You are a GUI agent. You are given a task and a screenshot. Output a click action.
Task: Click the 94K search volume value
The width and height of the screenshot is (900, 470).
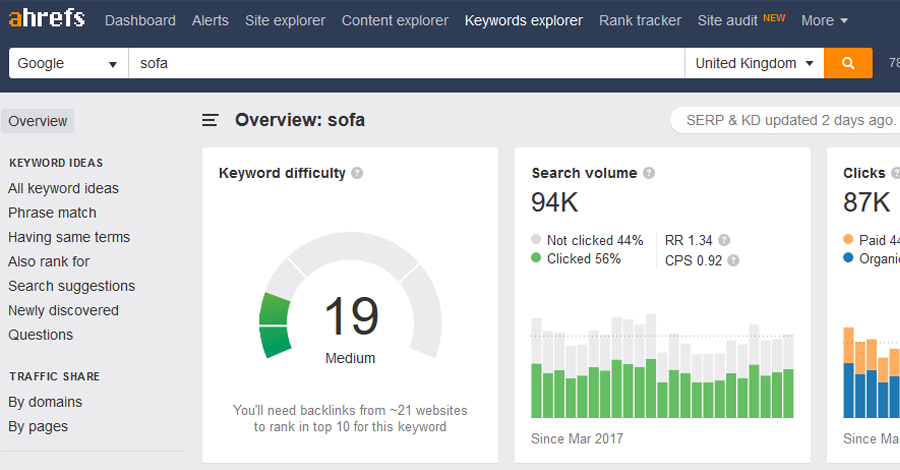pos(554,202)
